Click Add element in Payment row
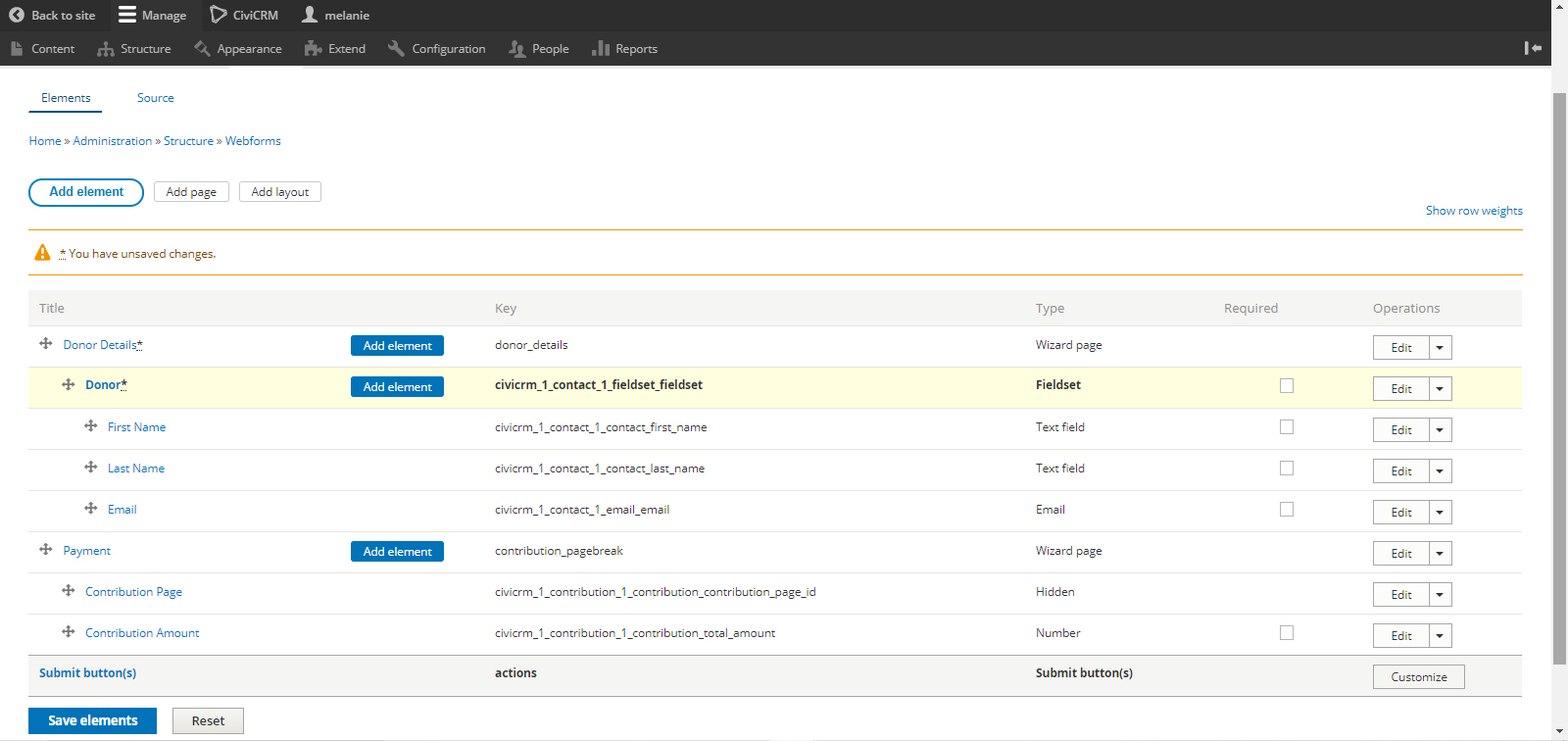The height and width of the screenshot is (741, 1568). 397,552
